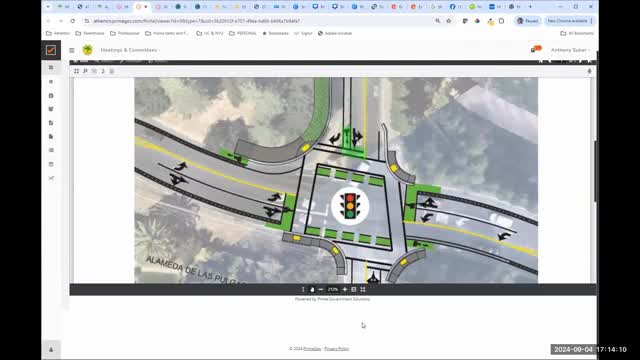This screenshot has height=360, width=640.
Task: Open a new browser tab
Action: [530, 7]
